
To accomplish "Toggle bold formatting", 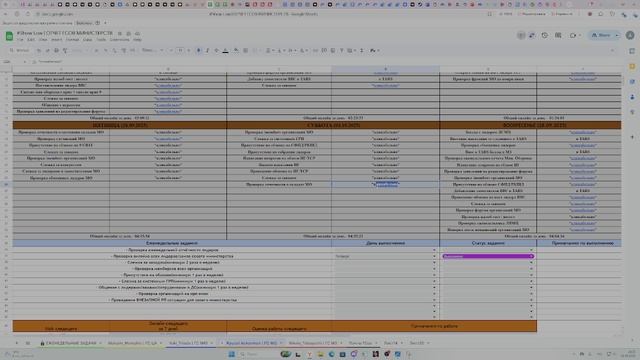I will (199, 51).
